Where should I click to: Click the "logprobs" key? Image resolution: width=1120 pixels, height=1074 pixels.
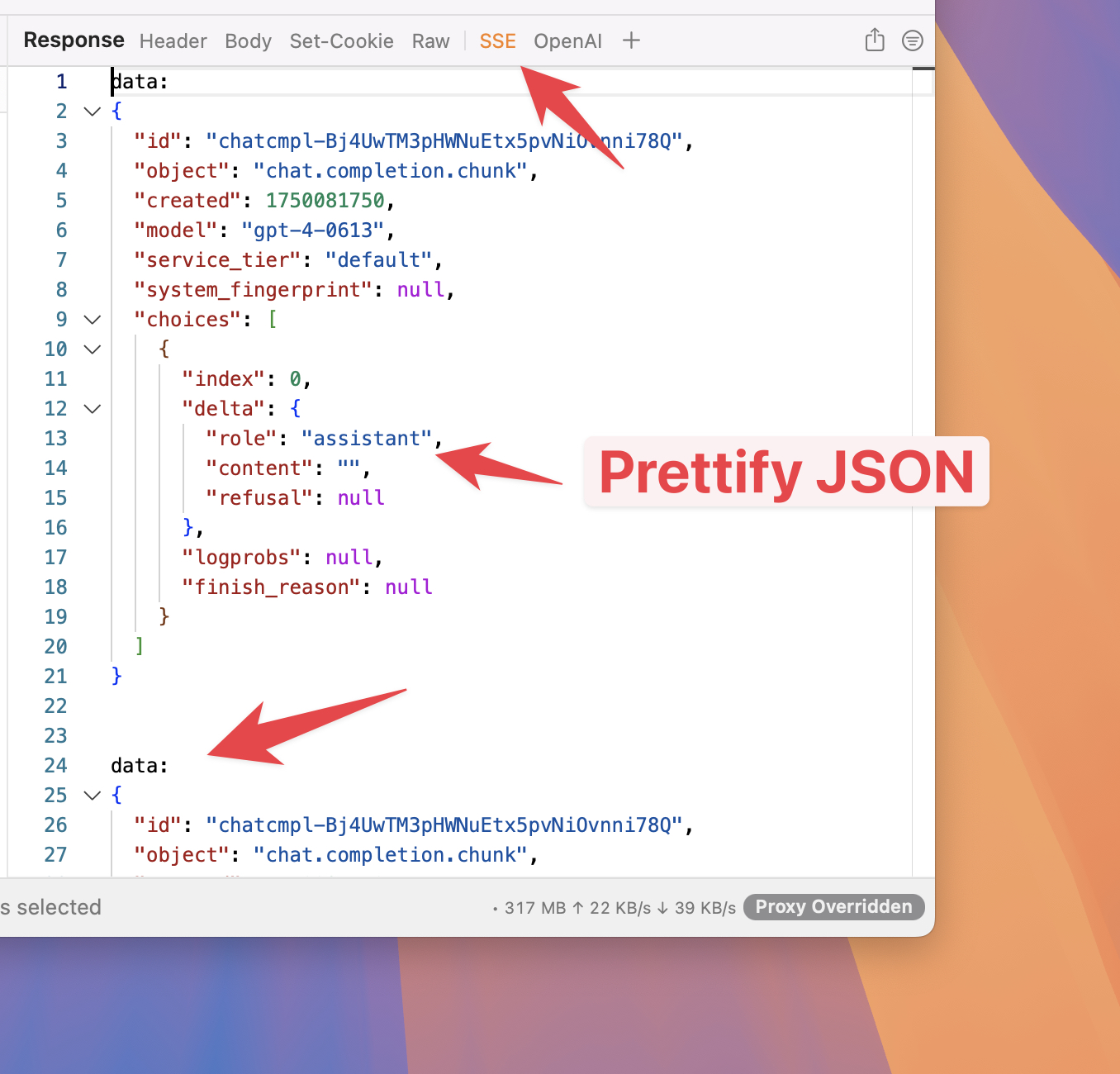click(241, 558)
